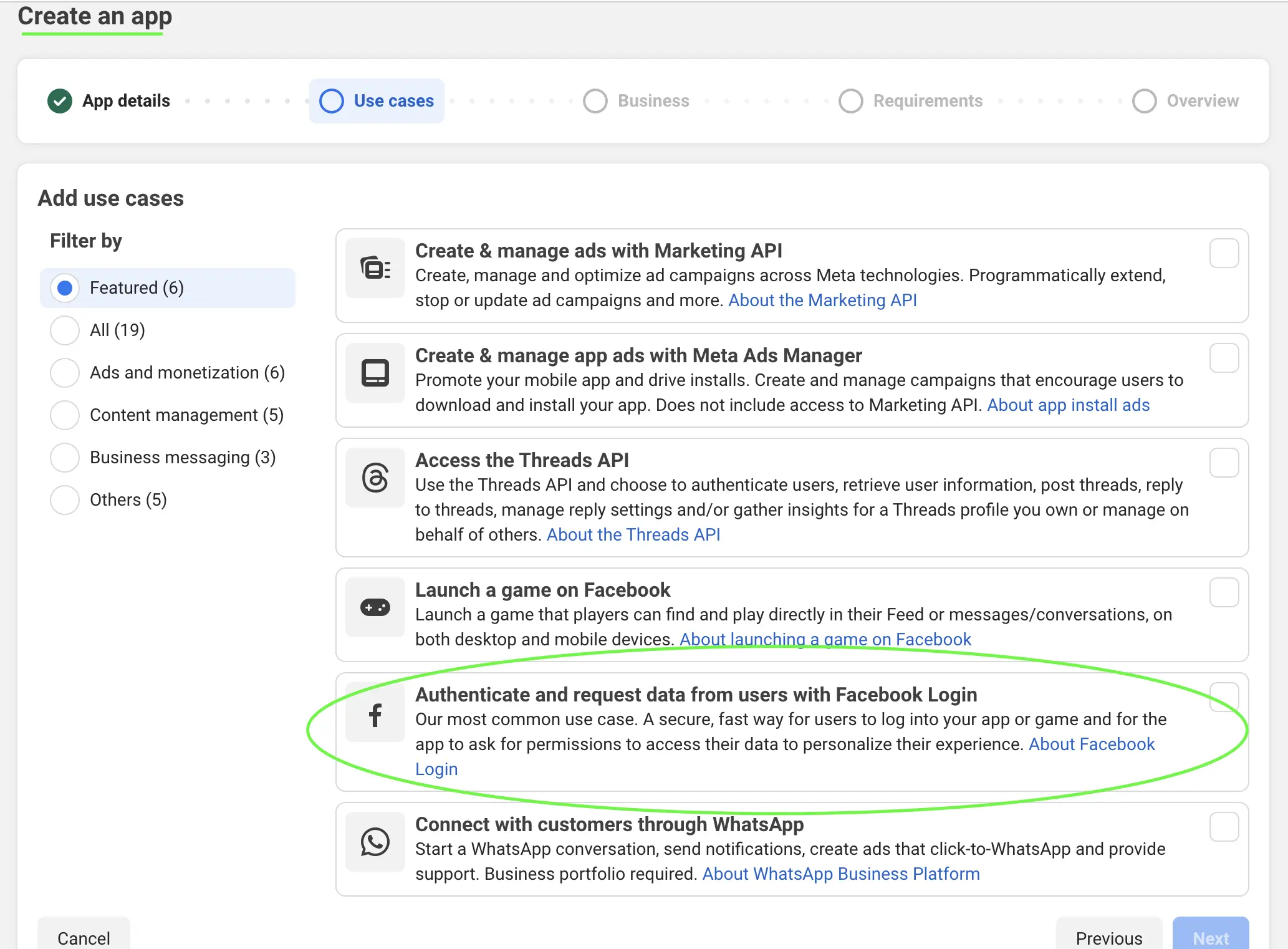Click the Threads logo icon
Viewport: 1288px width, 949px height.
[x=375, y=478]
